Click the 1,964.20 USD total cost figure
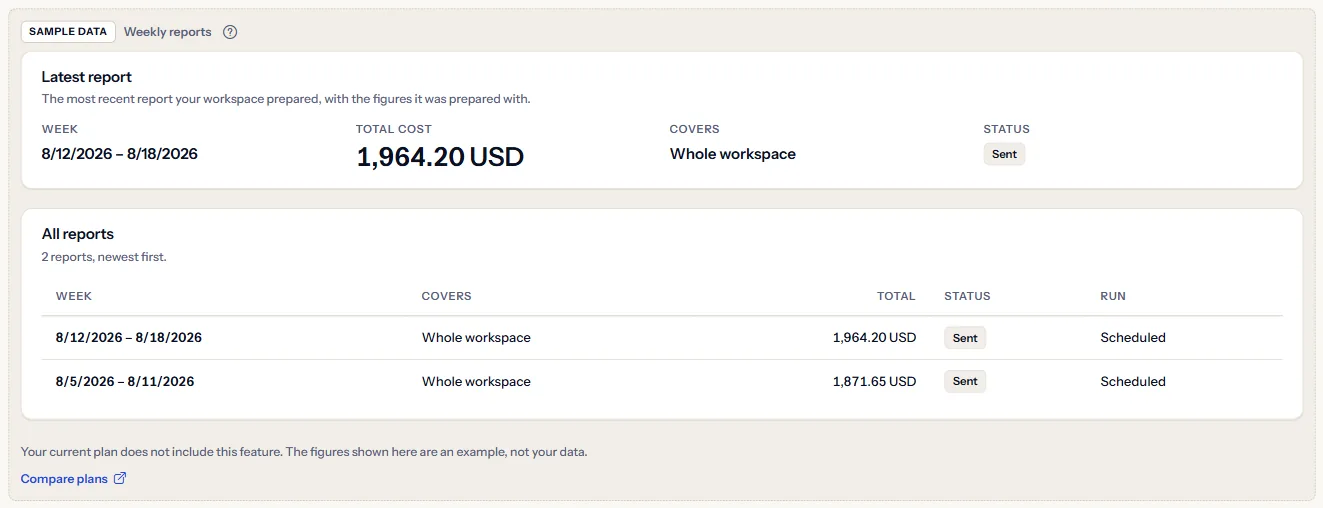This screenshot has height=508, width=1323. point(440,156)
